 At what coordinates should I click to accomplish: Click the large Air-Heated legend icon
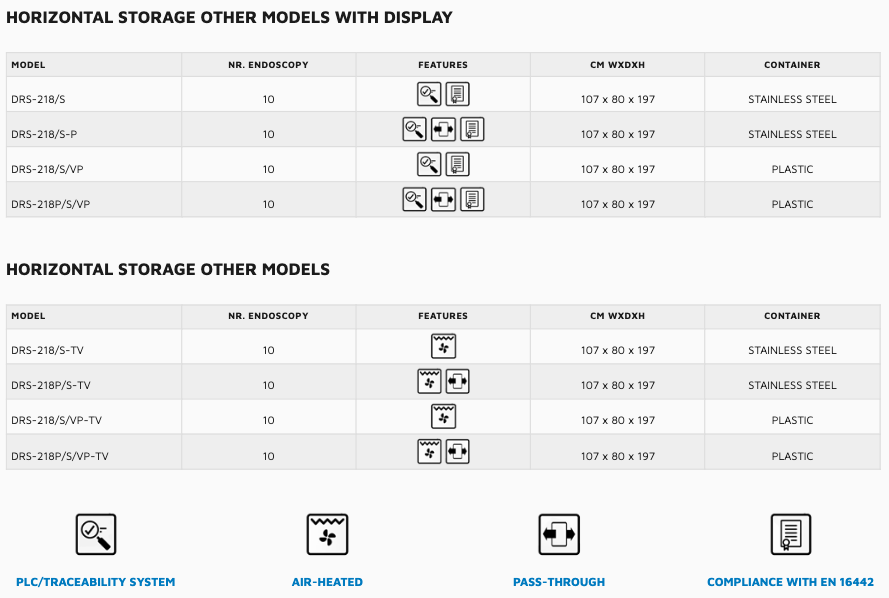point(327,535)
